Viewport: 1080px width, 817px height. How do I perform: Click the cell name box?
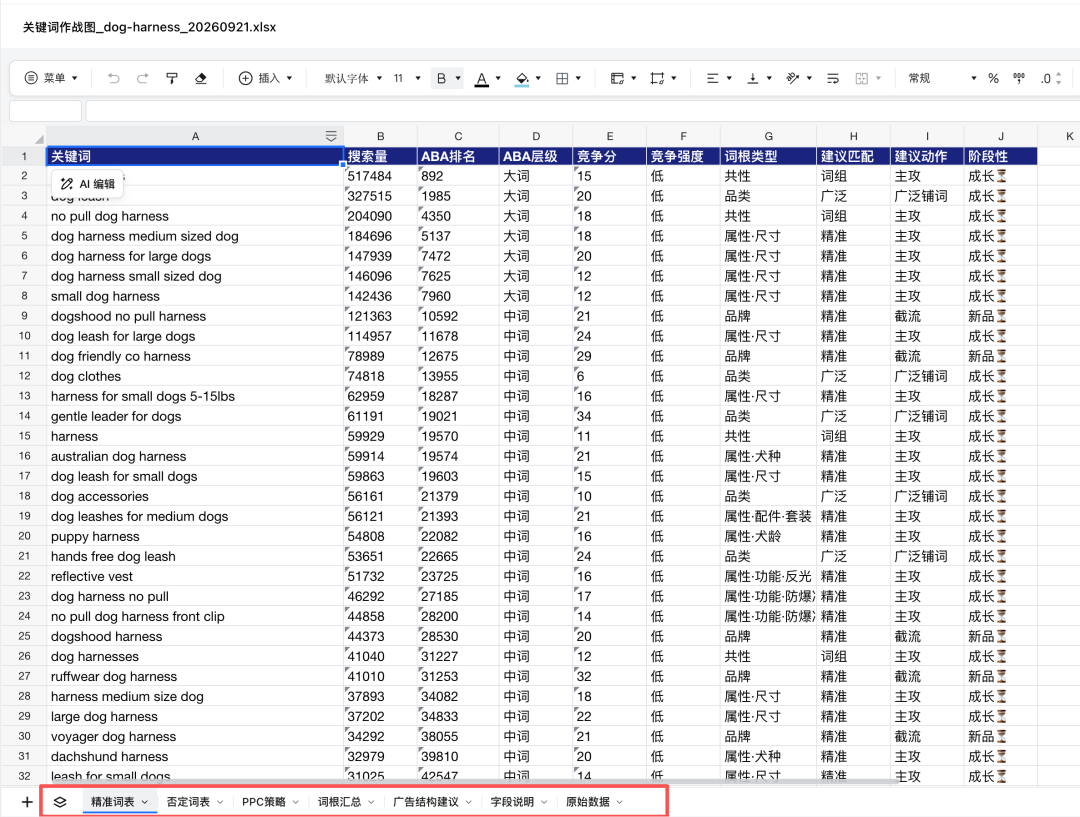[x=45, y=110]
